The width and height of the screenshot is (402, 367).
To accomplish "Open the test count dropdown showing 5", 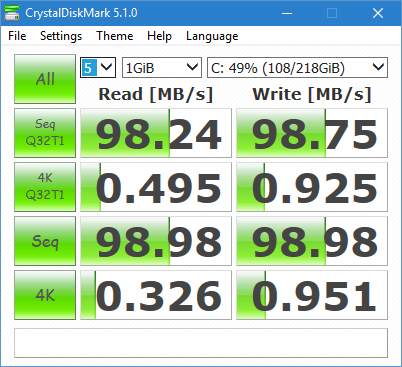I will tap(98, 68).
